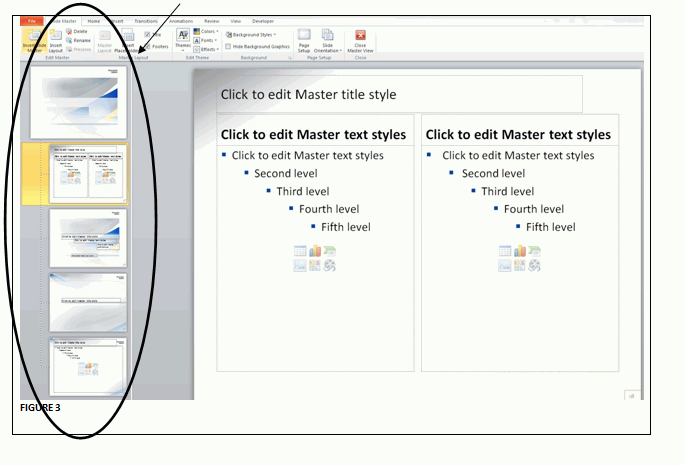Select the title and content layout thumbnail
This screenshot has width=685, height=465.
[88, 366]
